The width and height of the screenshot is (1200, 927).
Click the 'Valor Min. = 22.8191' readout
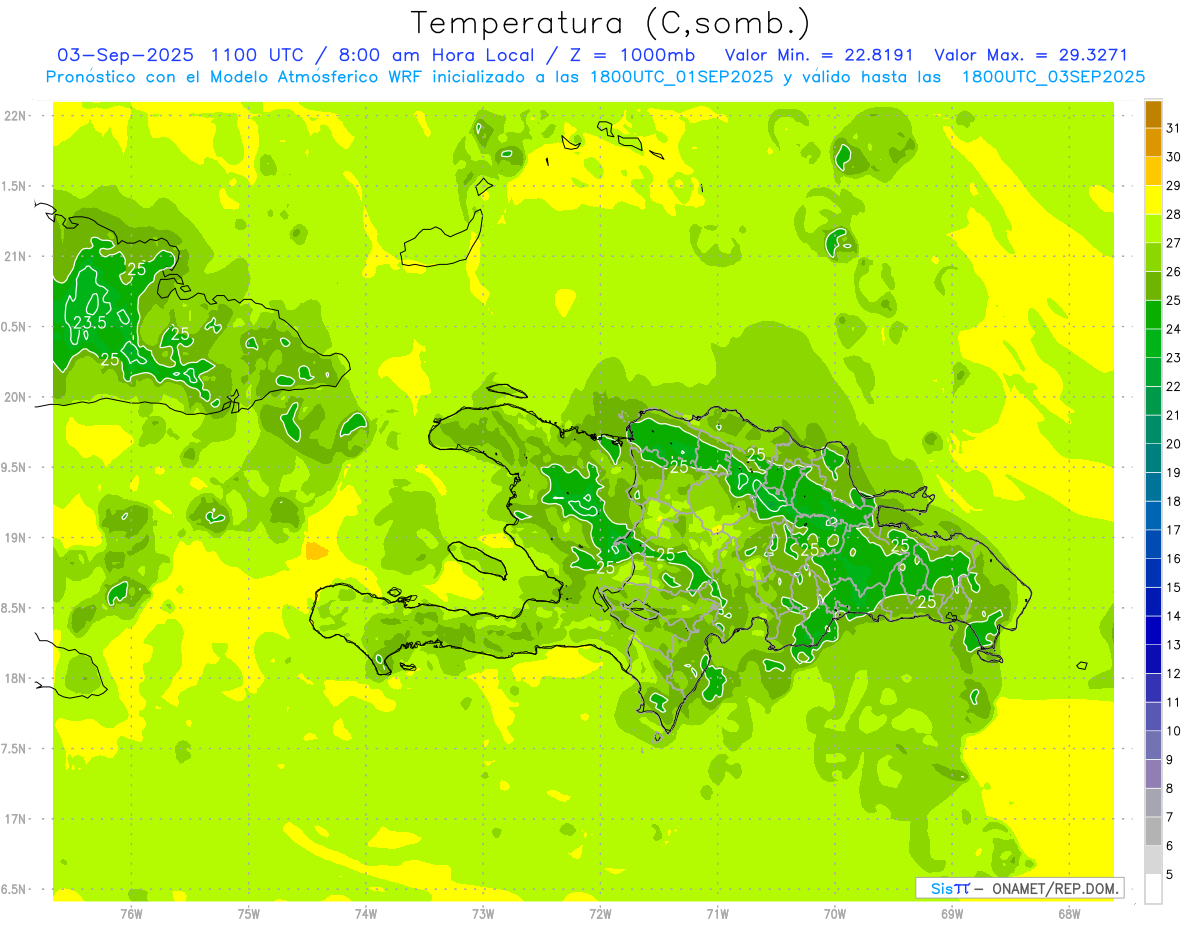pos(820,55)
